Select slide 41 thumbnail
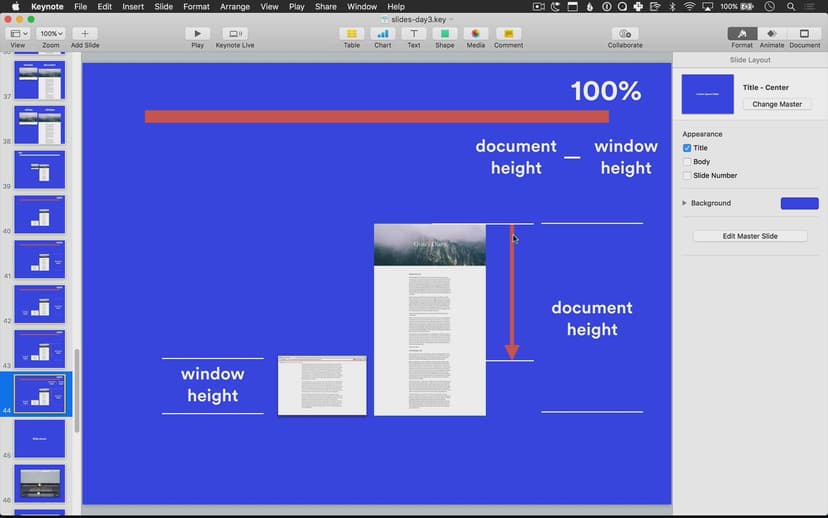This screenshot has height=518, width=828. pos(40,259)
